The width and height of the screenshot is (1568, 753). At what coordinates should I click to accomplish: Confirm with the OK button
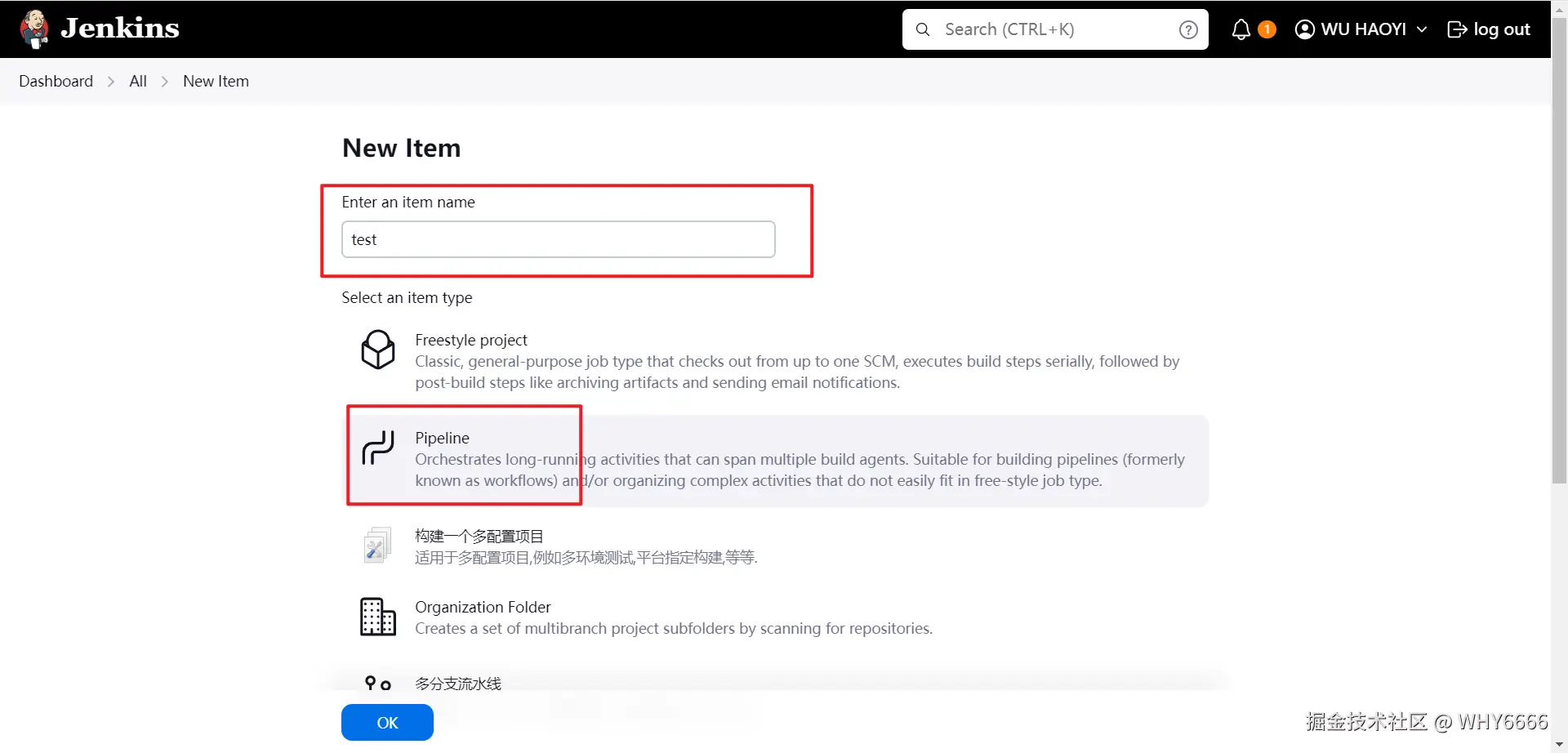(x=387, y=722)
